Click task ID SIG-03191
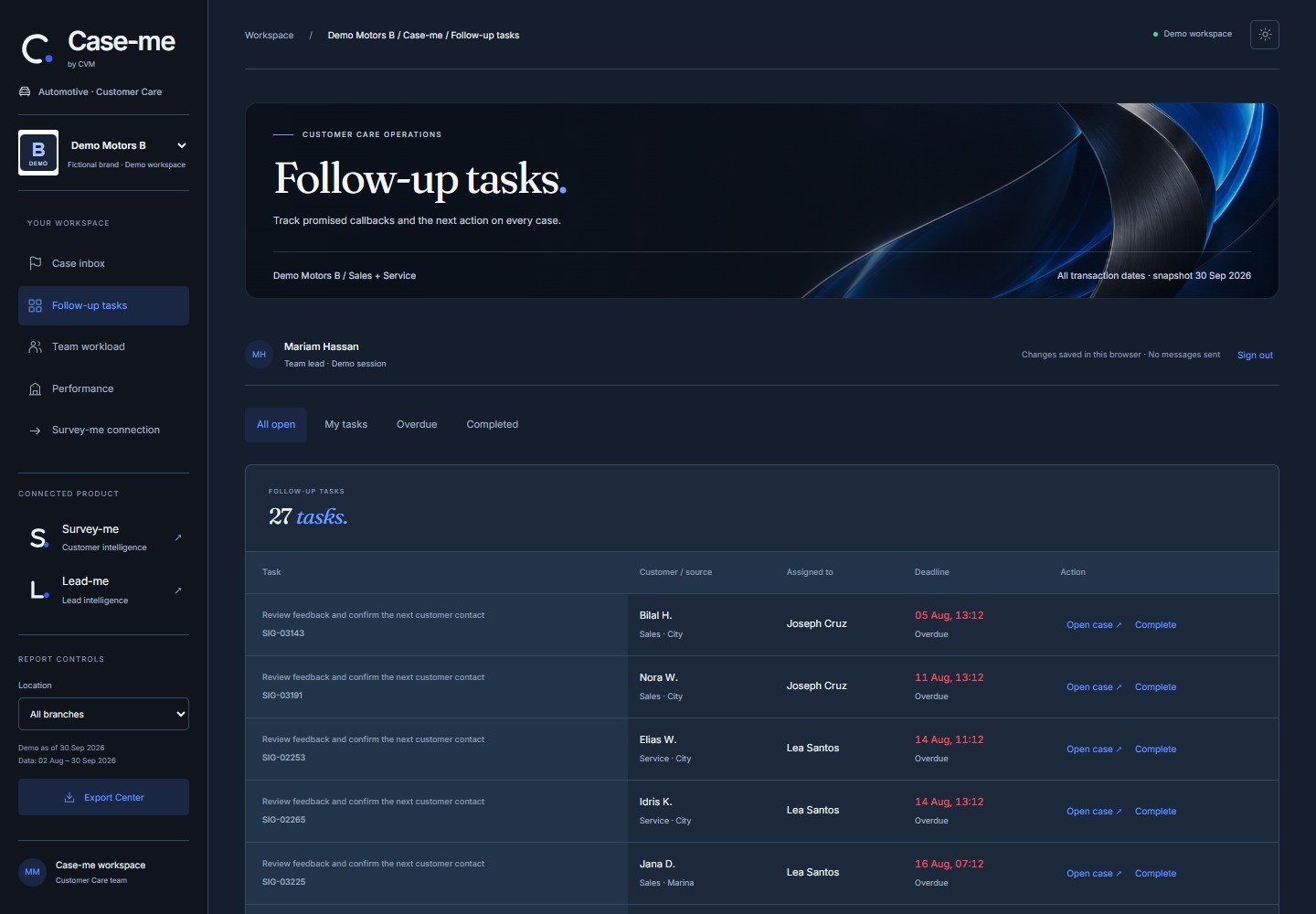Viewport: 1316px width, 914px height. [282, 696]
